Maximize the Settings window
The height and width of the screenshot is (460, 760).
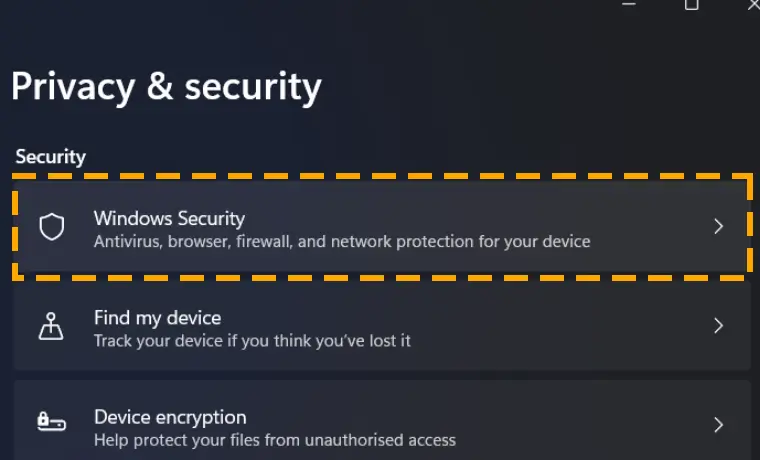(692, 4)
